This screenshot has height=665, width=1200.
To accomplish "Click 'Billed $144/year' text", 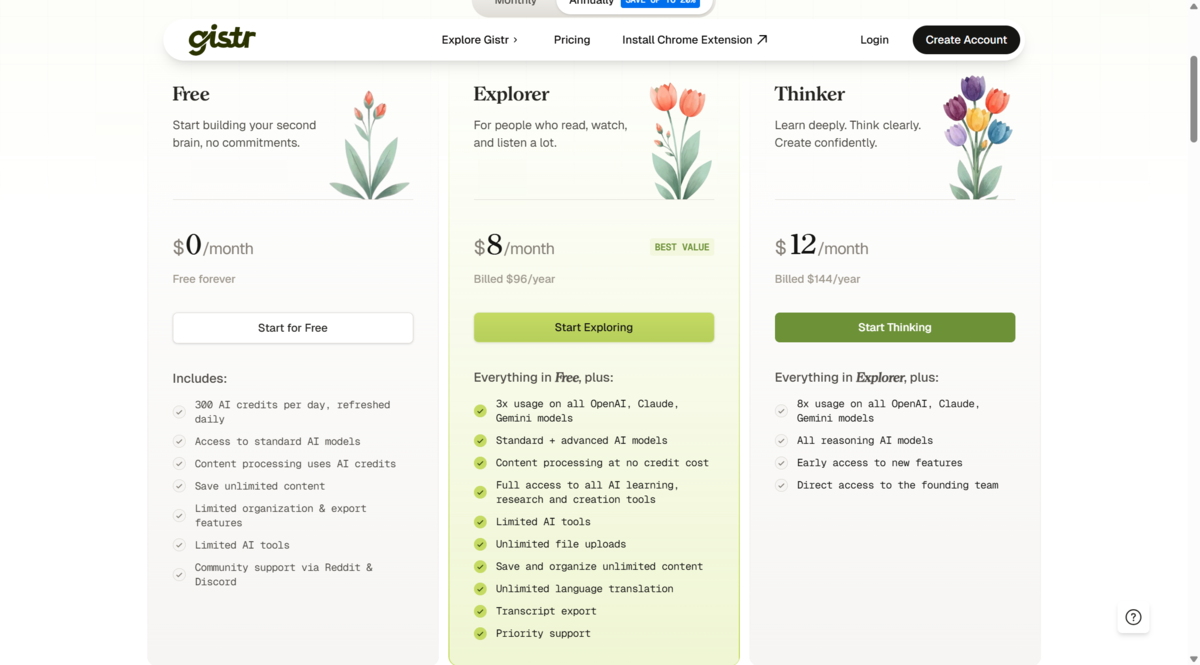I will [817, 279].
